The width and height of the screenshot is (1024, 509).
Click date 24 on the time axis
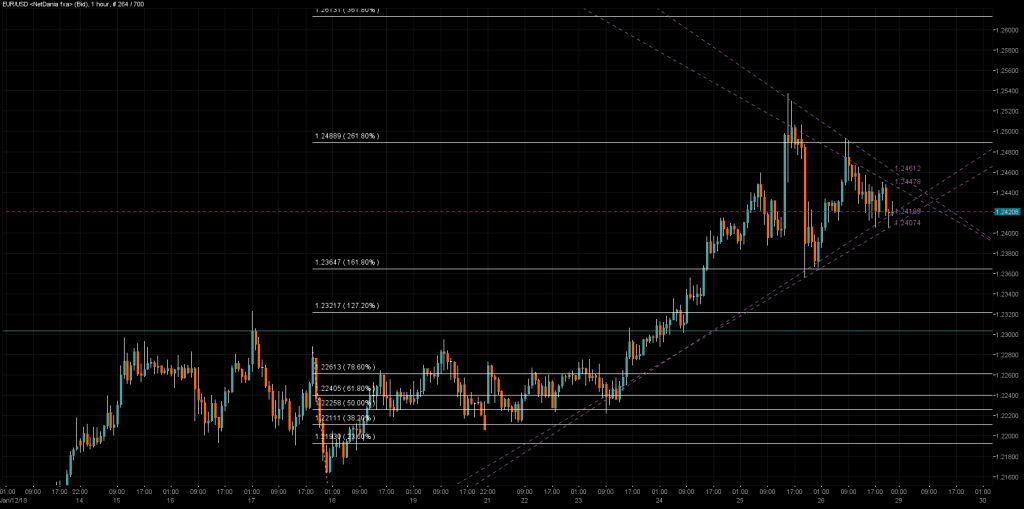pos(660,501)
